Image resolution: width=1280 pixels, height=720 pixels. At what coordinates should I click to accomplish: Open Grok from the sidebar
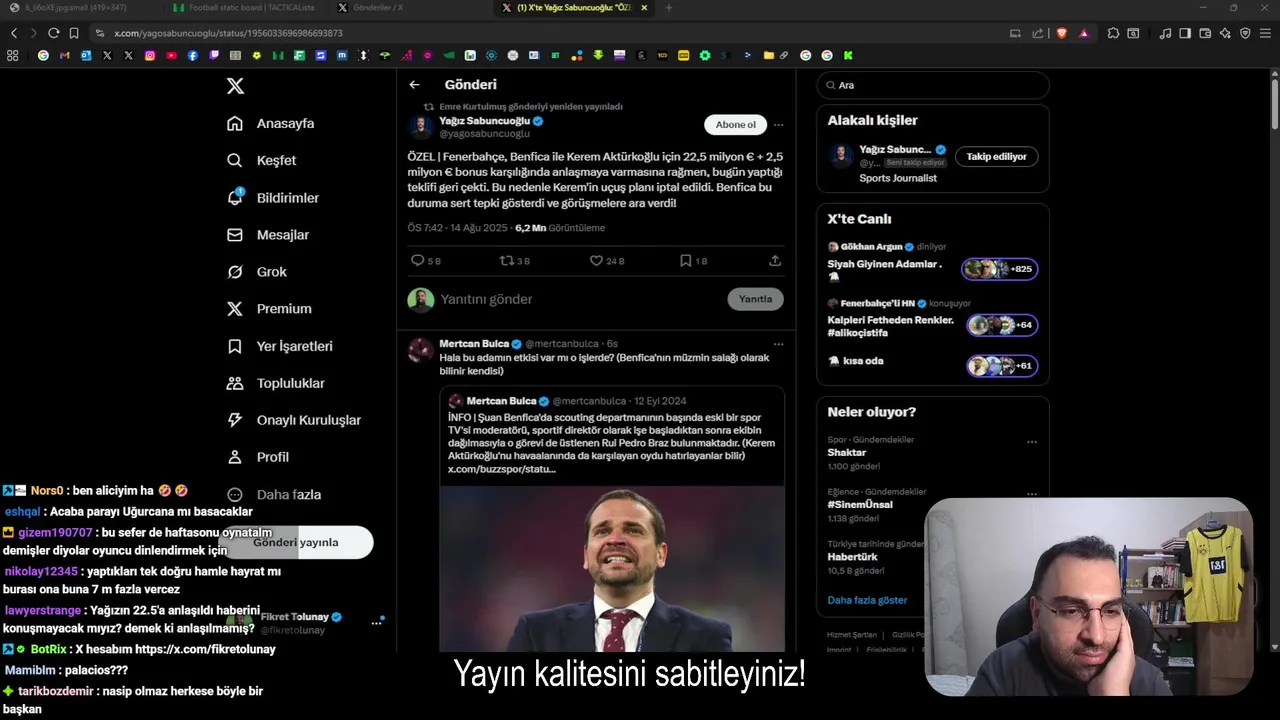pos(257,272)
